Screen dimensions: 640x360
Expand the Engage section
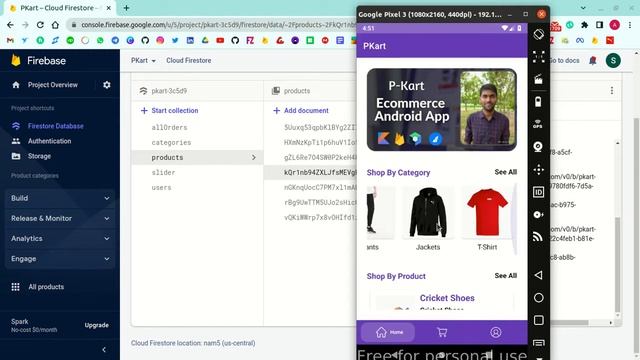(x=60, y=259)
